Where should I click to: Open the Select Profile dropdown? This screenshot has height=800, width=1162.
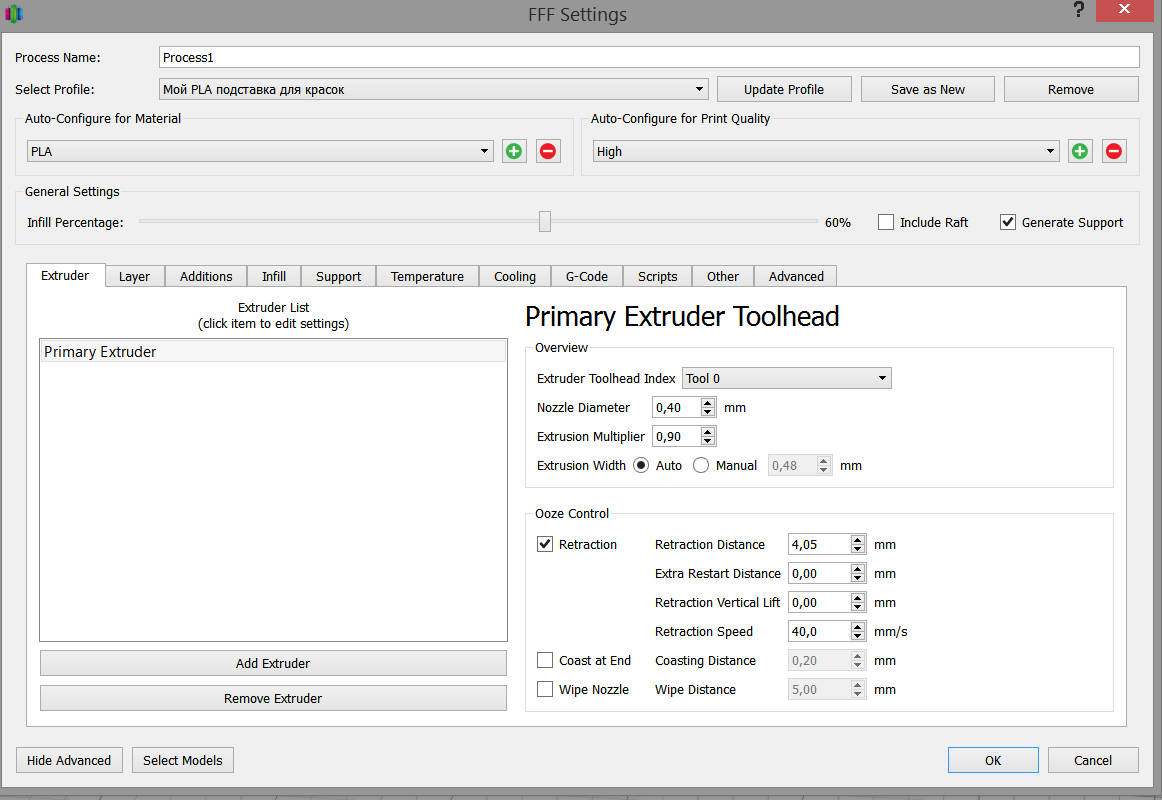pos(433,90)
